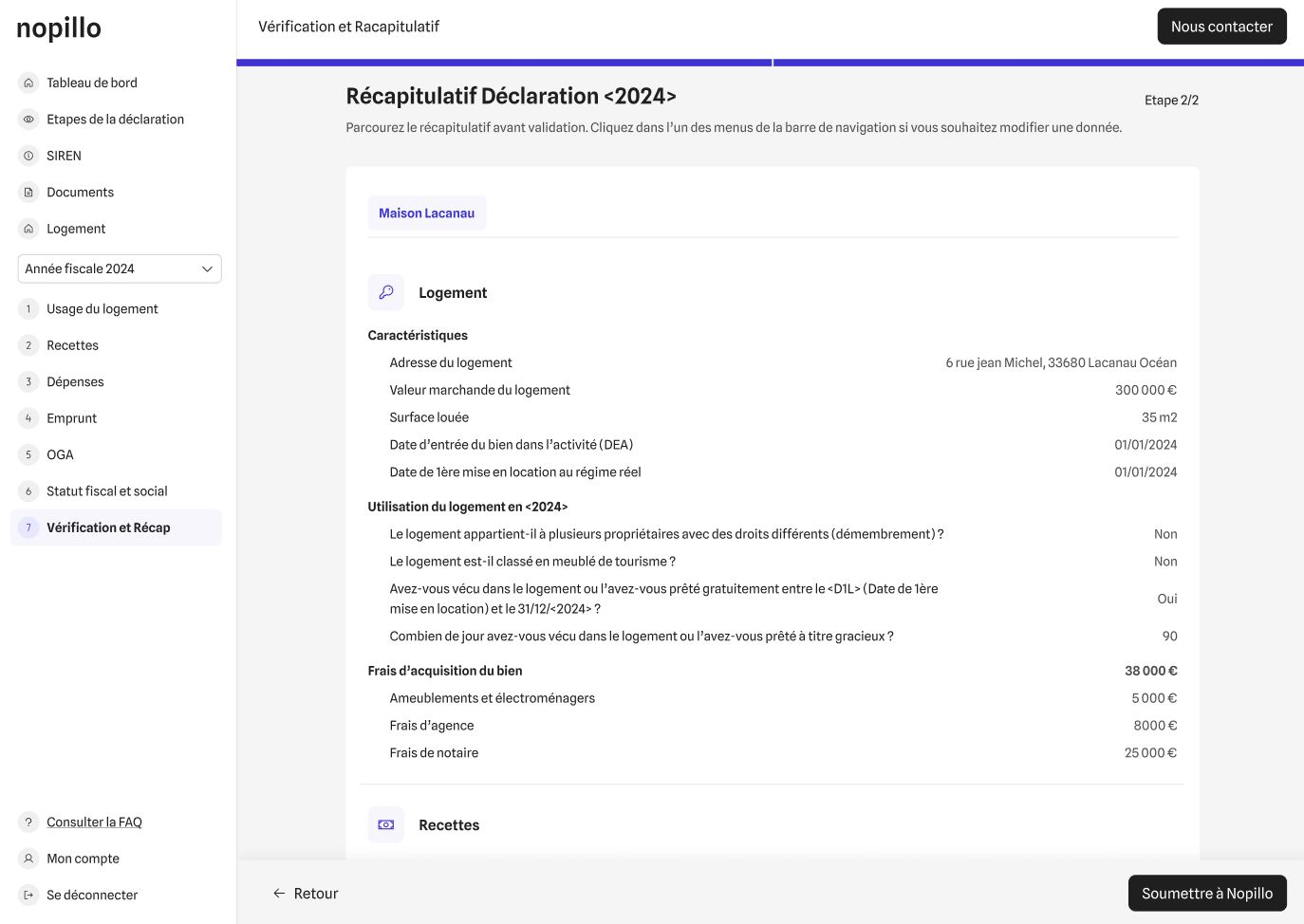
Task: Click the Se déconnecter logout icon
Action: tap(28, 895)
